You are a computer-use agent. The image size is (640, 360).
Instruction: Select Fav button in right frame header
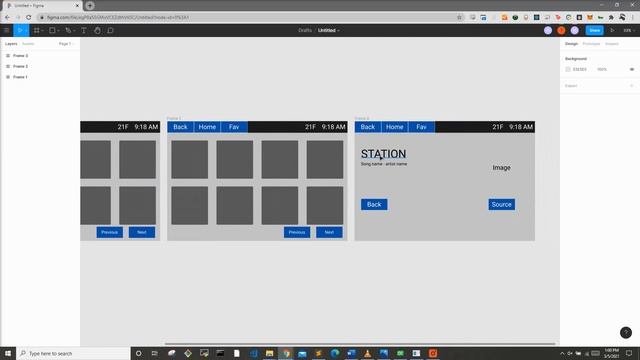[421, 127]
